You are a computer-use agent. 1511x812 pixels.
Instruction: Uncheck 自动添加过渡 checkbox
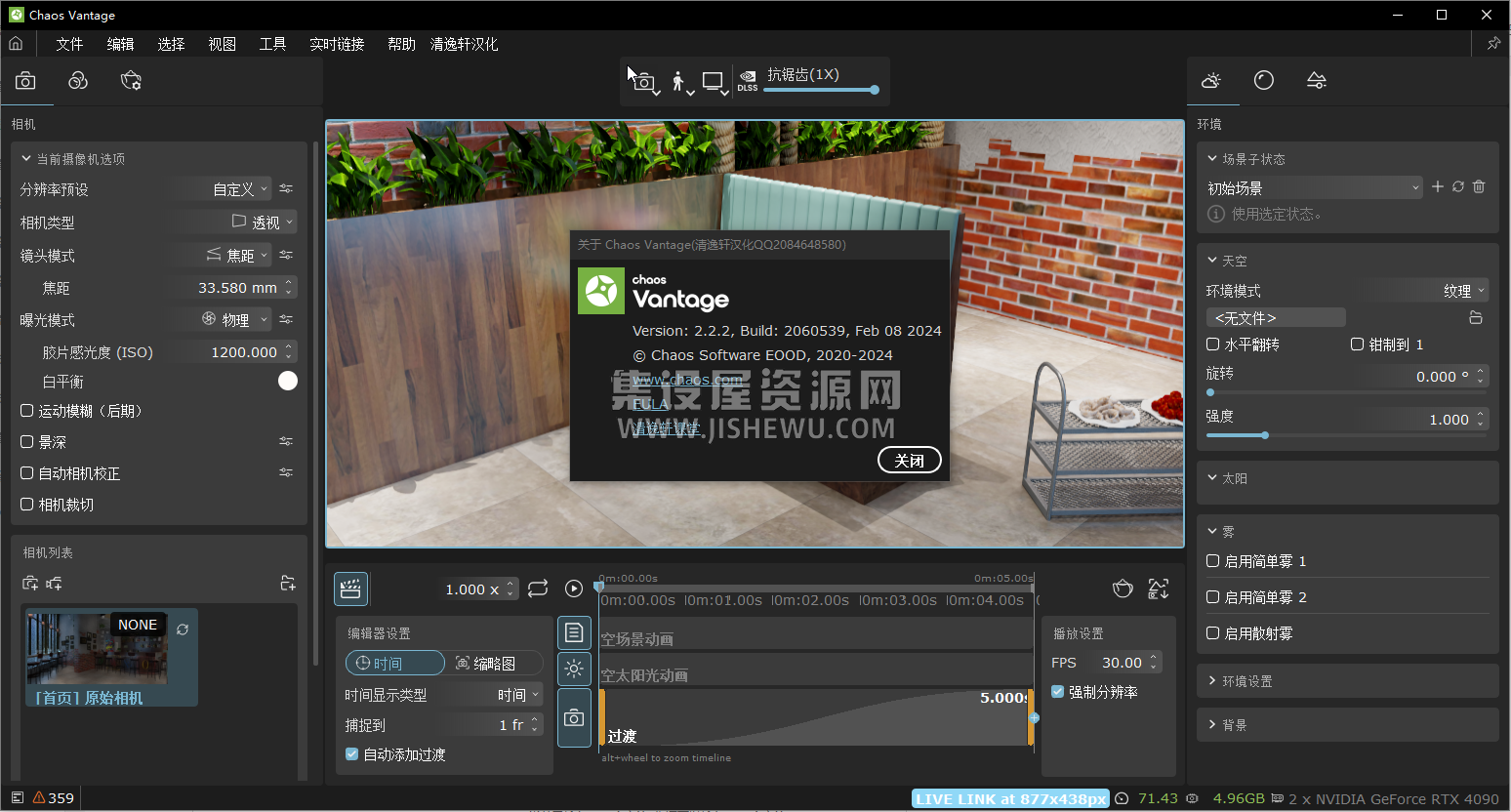352,754
